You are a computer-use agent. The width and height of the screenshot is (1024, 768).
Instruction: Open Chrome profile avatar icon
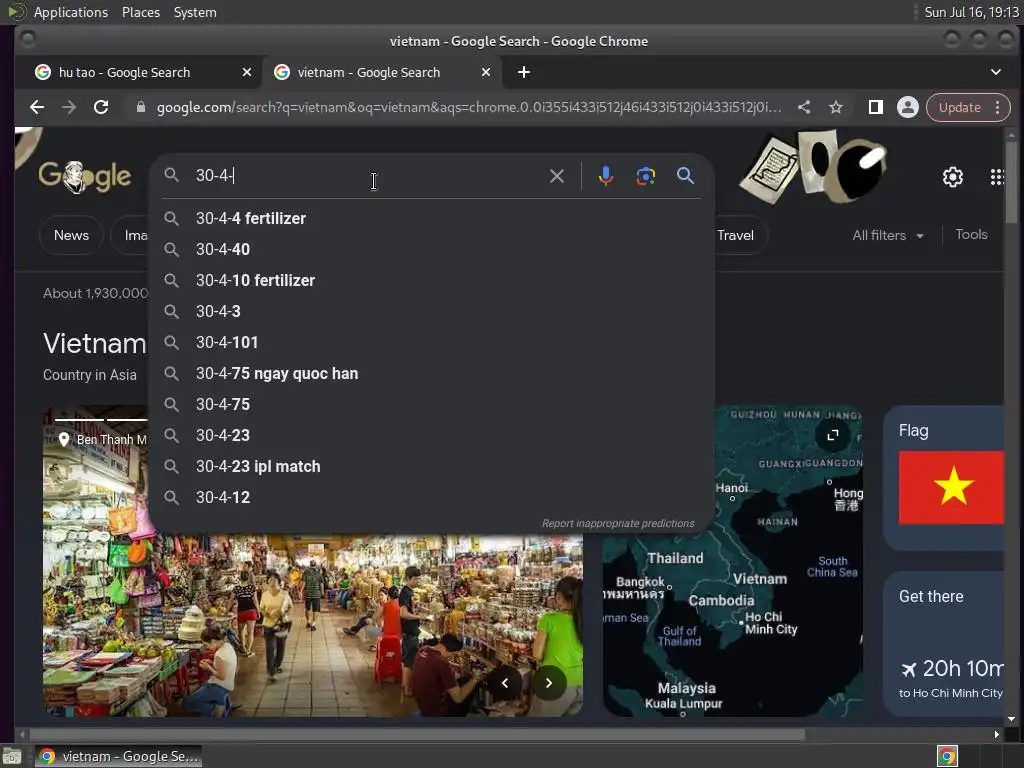pos(908,107)
